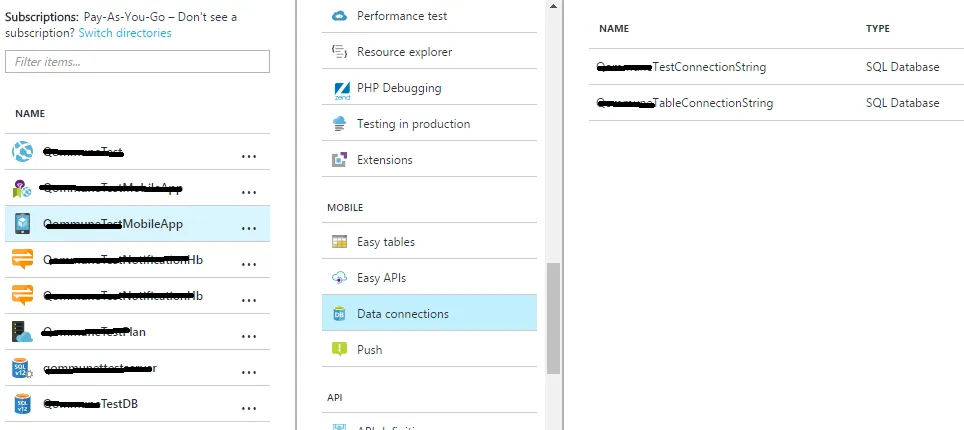Click the Push notification icon
The height and width of the screenshot is (430, 964).
(x=338, y=350)
